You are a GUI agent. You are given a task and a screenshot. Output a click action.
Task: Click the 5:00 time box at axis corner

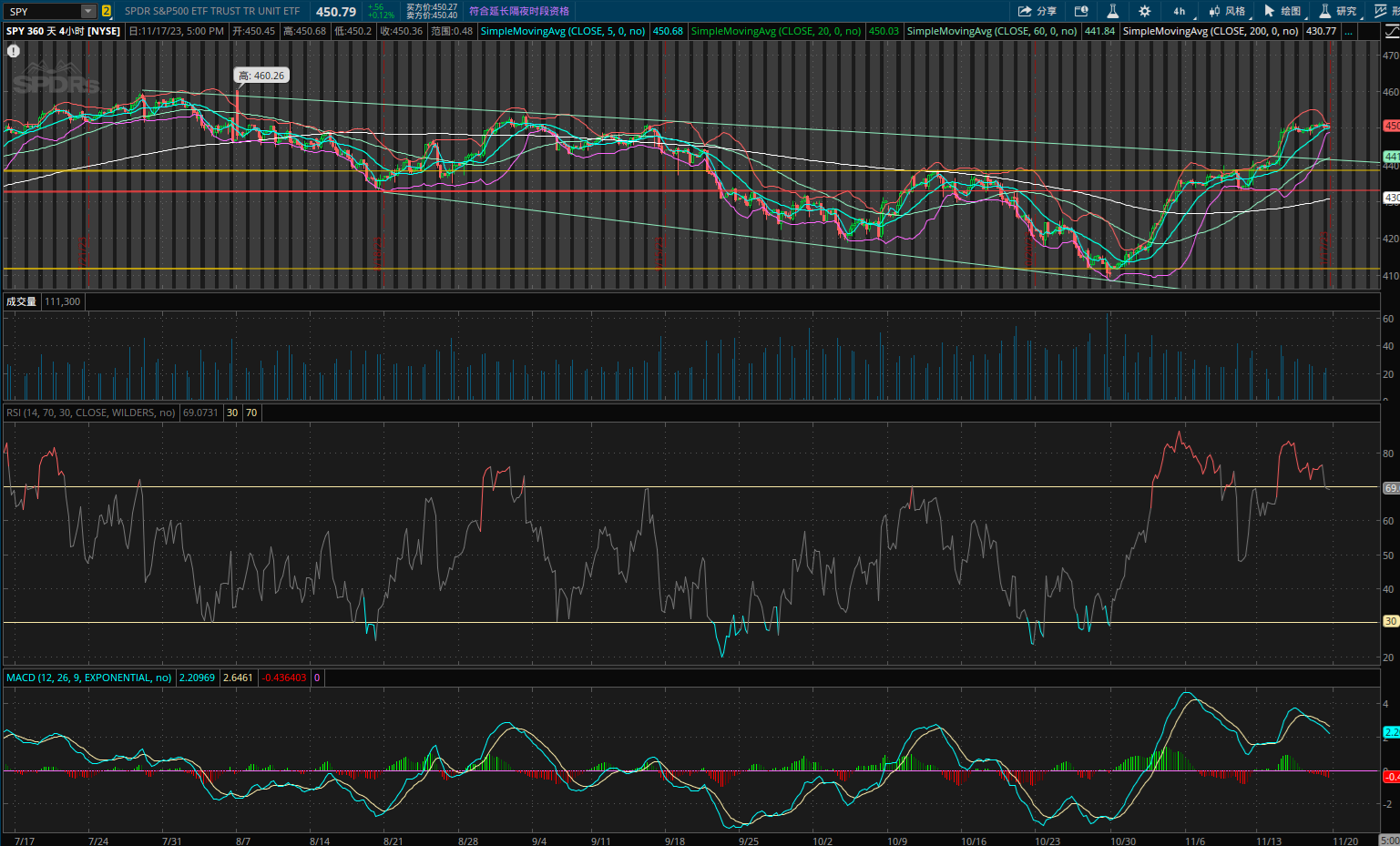click(x=1390, y=840)
